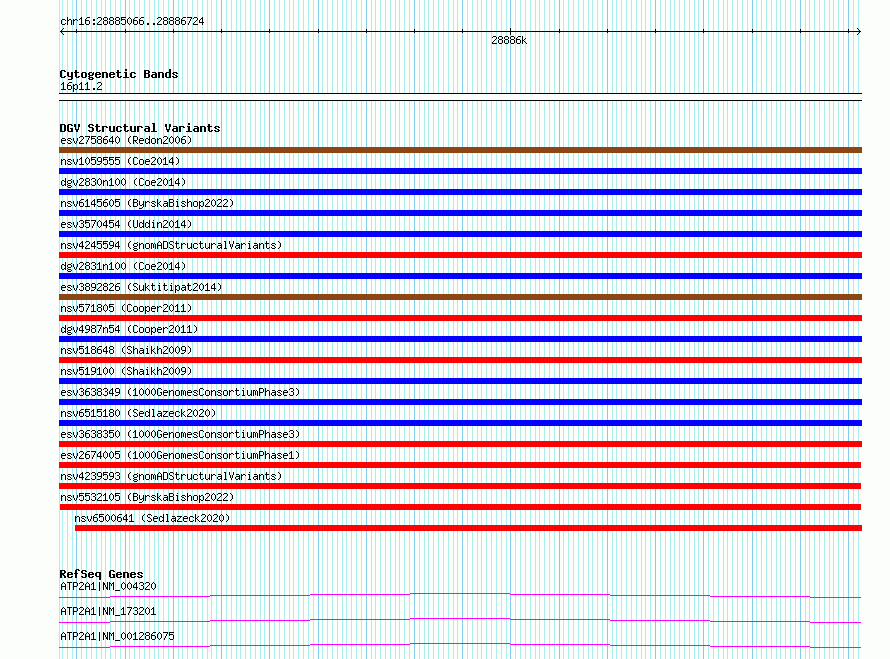Open esv2674005 (1000GenomesConsortiumPhase1) label
890x659 pixels.
pos(180,455)
